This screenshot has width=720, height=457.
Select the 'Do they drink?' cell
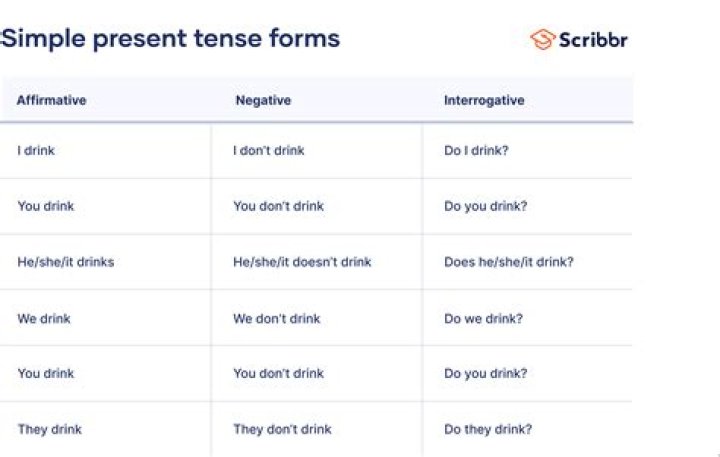coord(488,430)
